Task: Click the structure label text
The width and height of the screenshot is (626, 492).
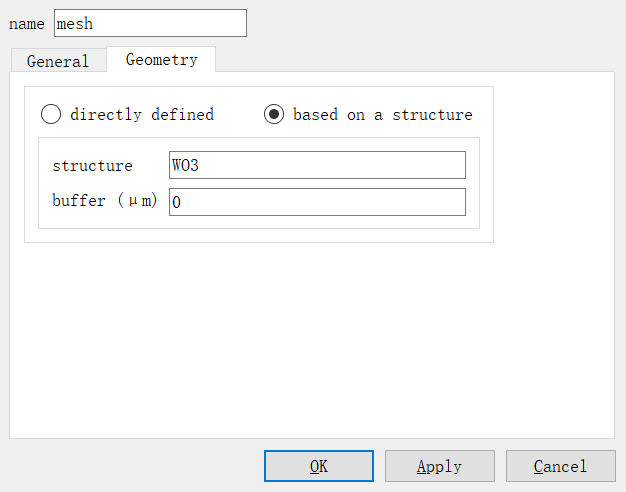Action: tap(92, 166)
